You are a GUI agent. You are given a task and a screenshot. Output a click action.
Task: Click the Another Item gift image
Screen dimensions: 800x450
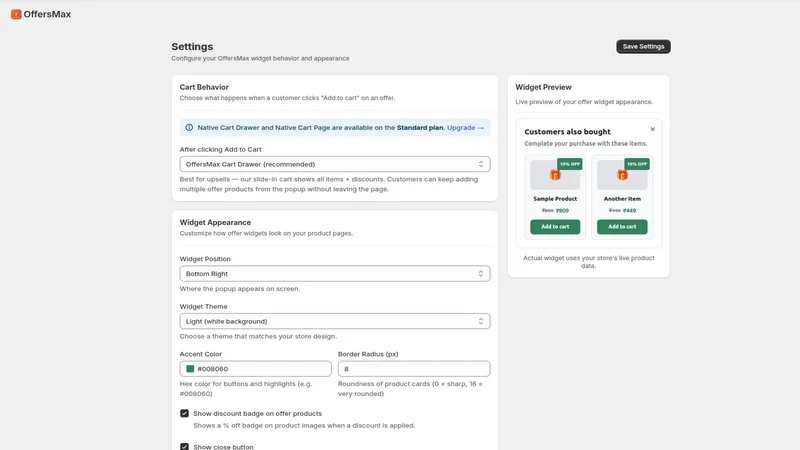[622, 175]
